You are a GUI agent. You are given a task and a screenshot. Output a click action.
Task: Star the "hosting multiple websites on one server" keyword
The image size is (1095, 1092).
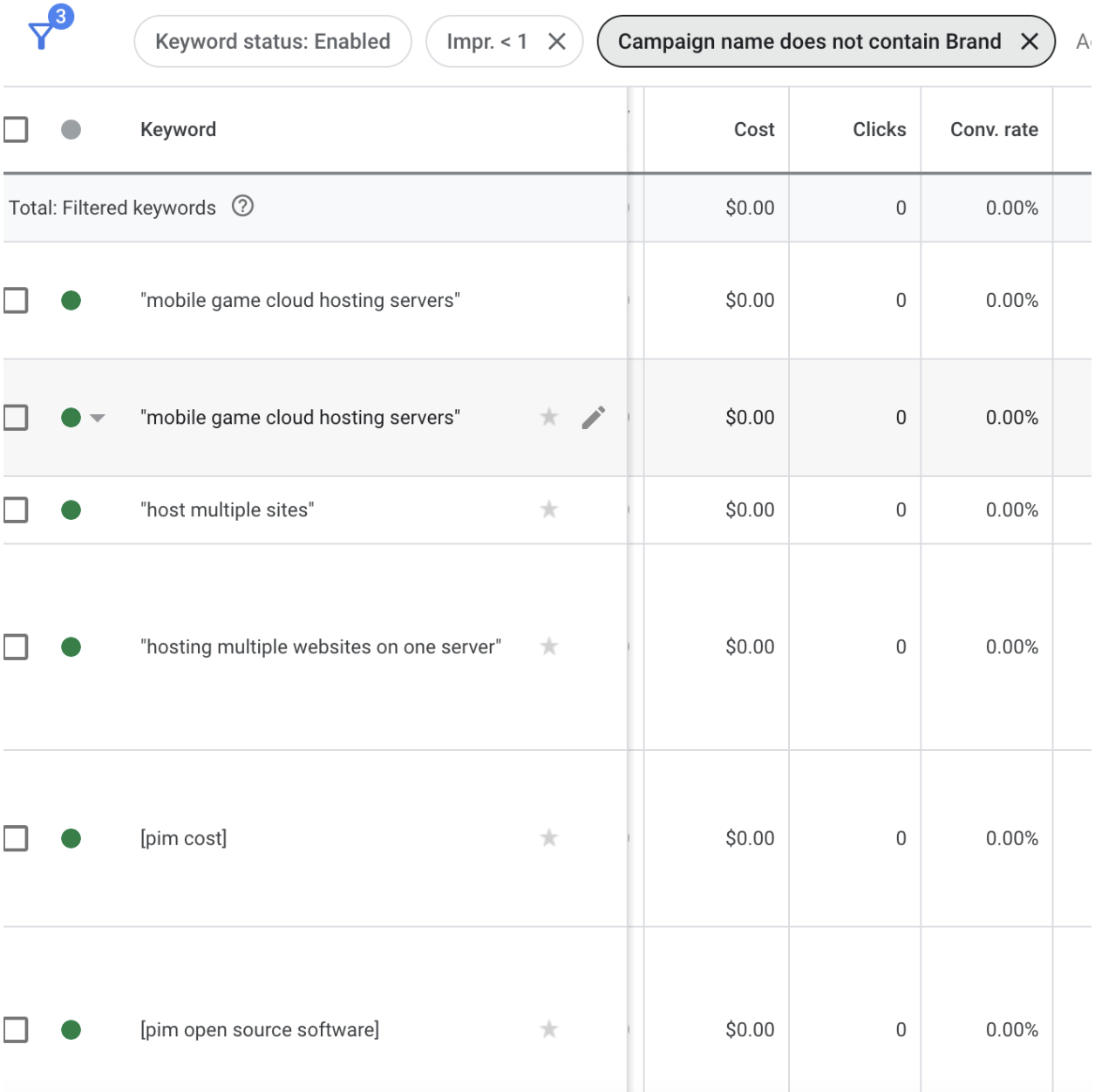point(549,646)
